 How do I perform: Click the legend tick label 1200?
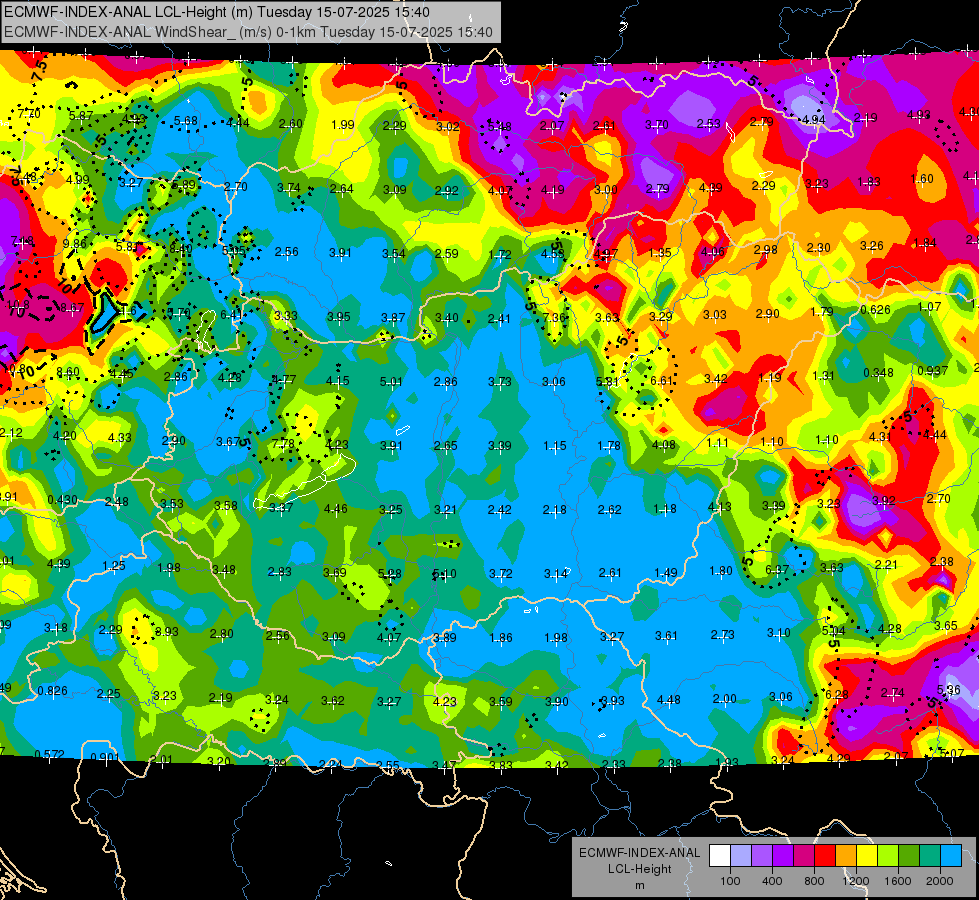pos(855,881)
